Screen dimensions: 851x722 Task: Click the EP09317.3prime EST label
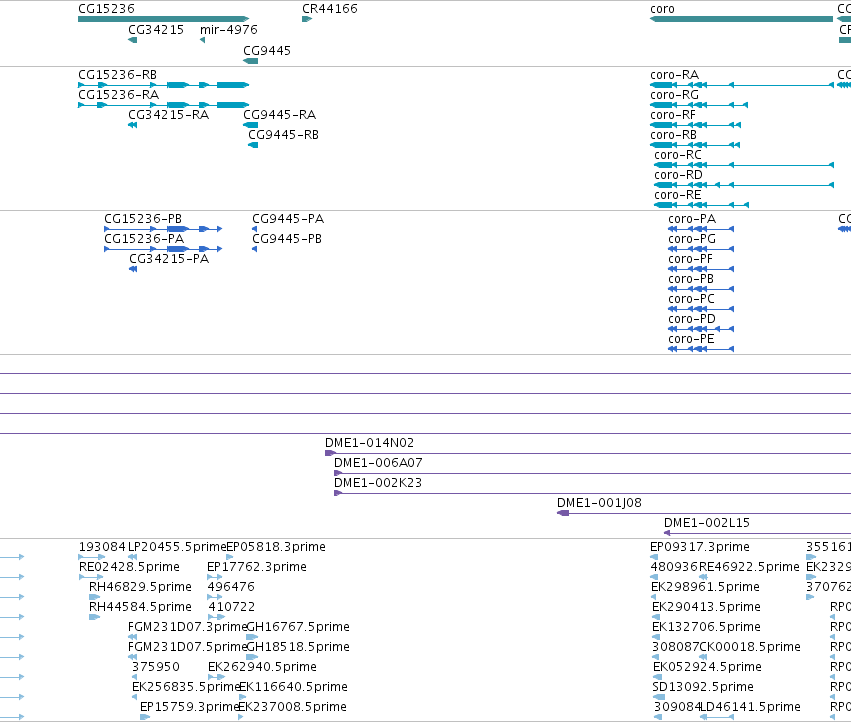click(700, 547)
